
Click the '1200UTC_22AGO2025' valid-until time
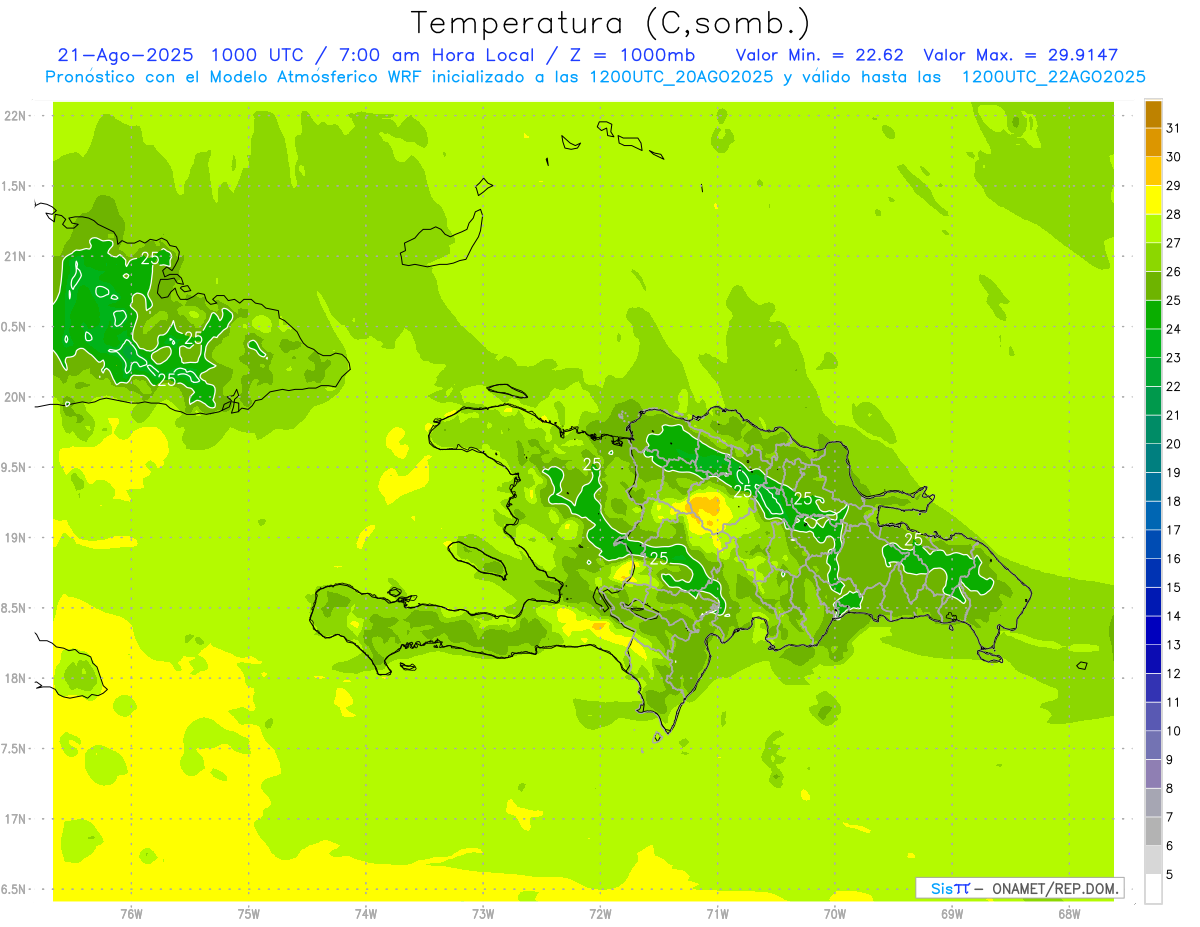coord(1053,77)
